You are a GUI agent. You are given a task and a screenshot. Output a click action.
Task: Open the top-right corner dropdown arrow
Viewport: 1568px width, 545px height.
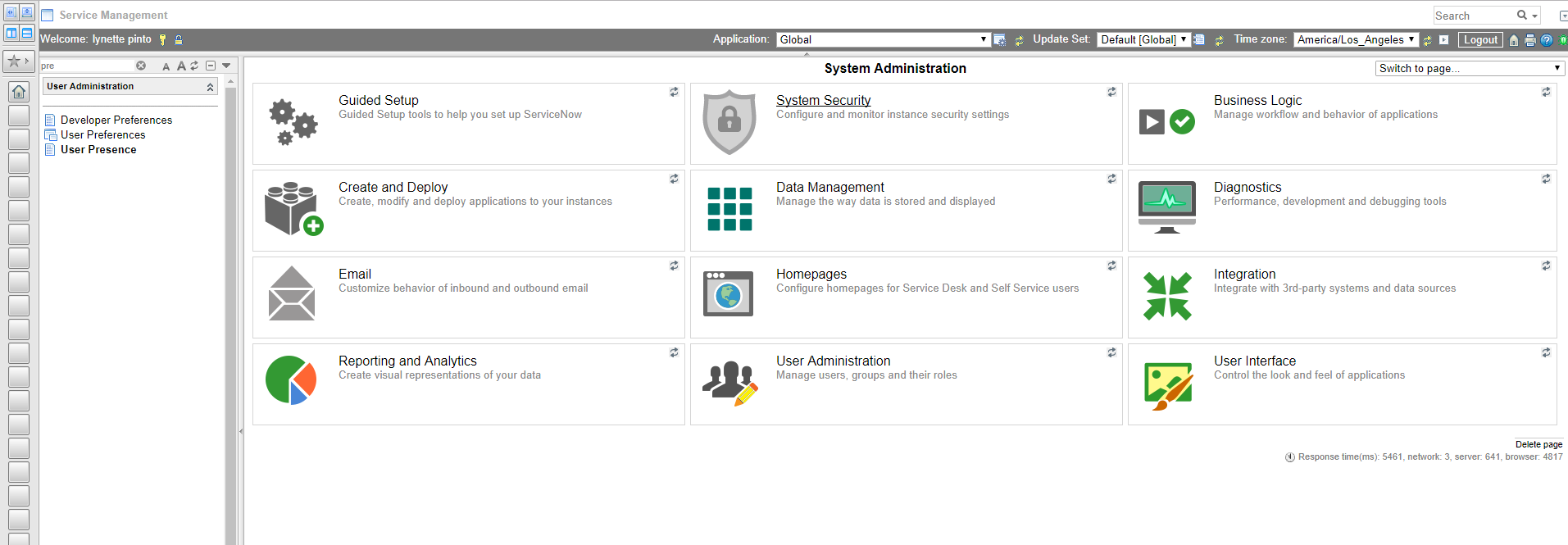point(1563,16)
